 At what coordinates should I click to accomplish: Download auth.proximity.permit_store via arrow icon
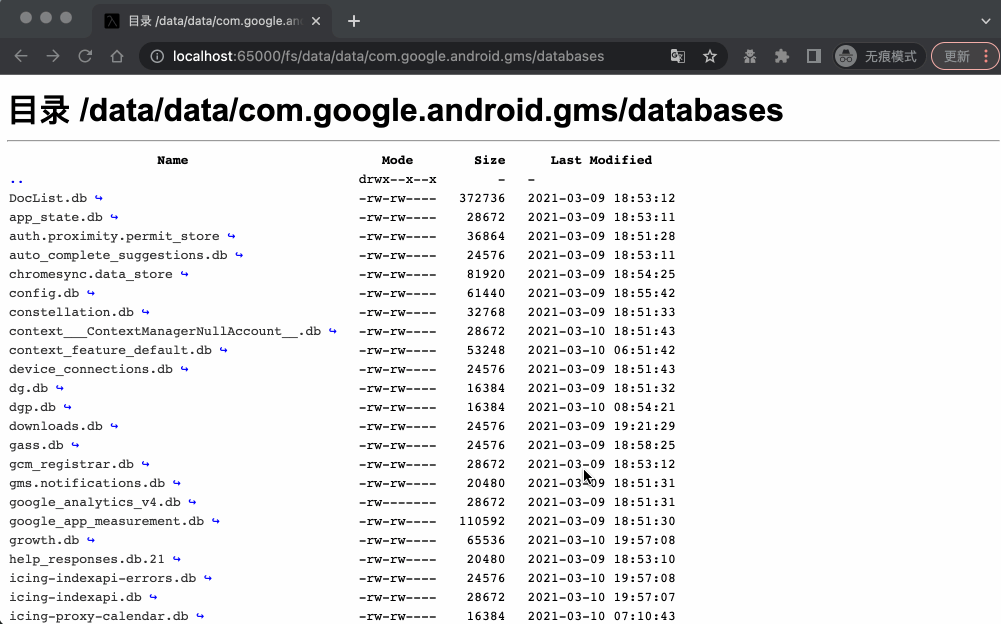231,236
